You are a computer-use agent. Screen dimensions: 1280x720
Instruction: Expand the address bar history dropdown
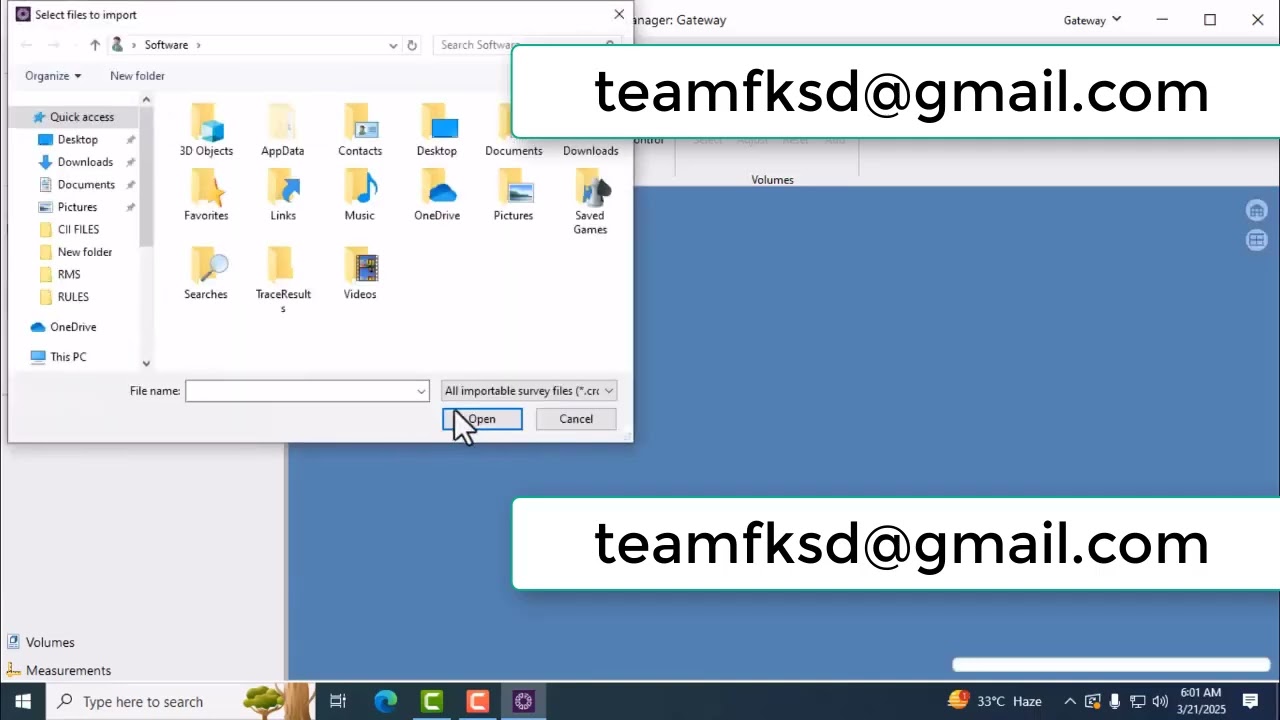(393, 45)
